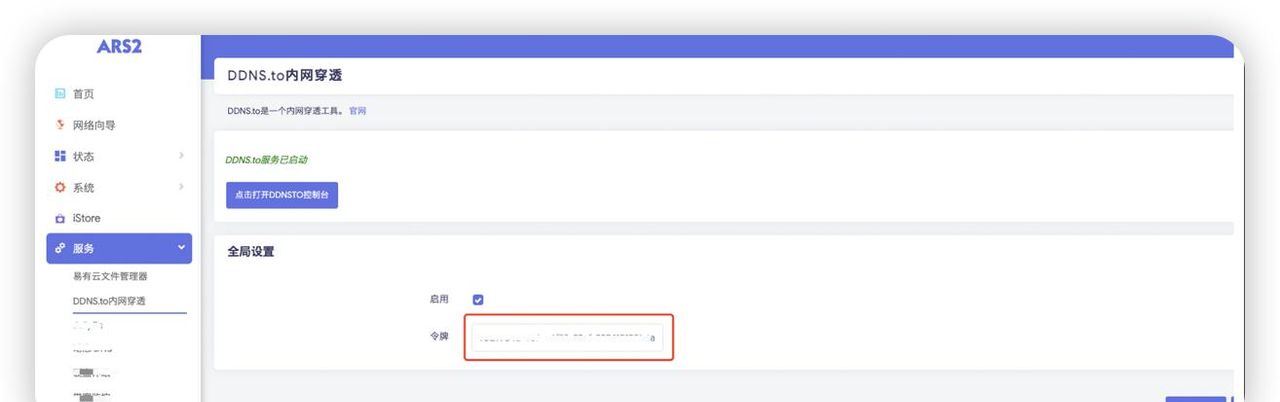Screen dimensions: 1280x402
Task: Expand the 系统 menu chevron
Action: click(x=181, y=187)
